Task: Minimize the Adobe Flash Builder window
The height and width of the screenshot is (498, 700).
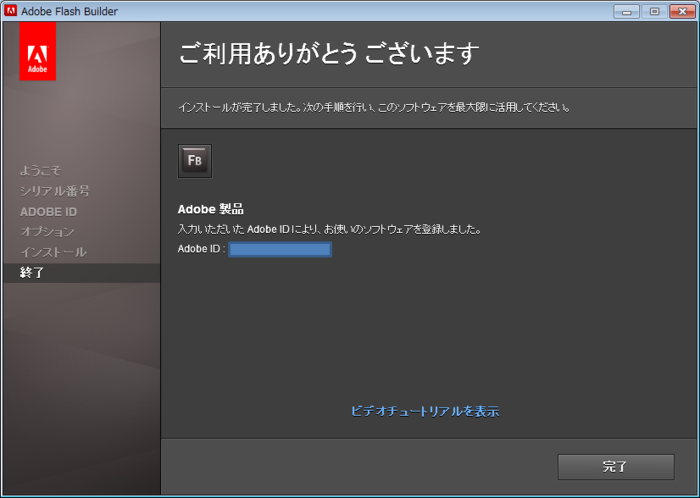Action: [x=626, y=12]
